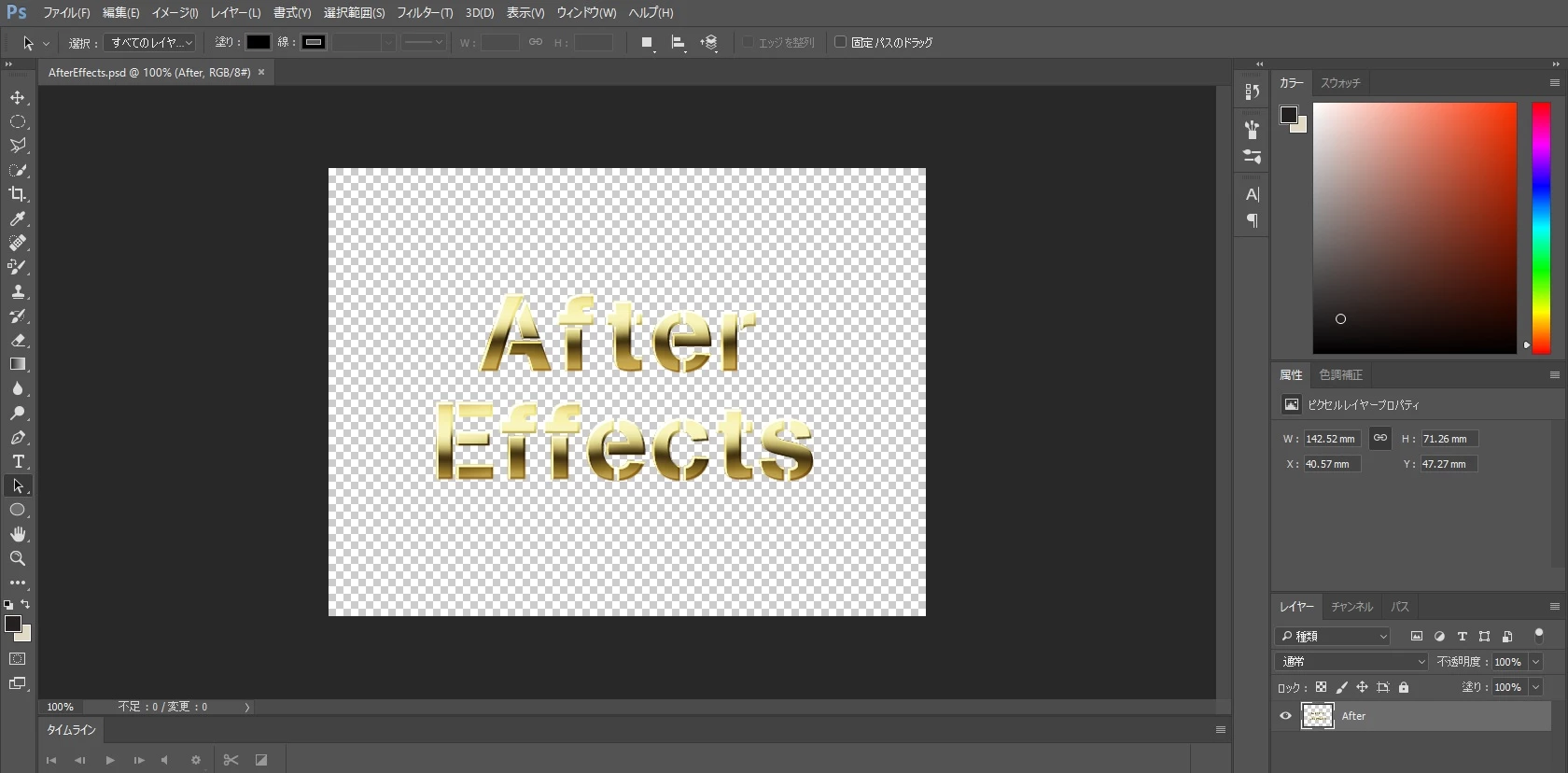Select the Polygonal Lasso tool
This screenshot has width=1568, height=773.
pyautogui.click(x=18, y=146)
